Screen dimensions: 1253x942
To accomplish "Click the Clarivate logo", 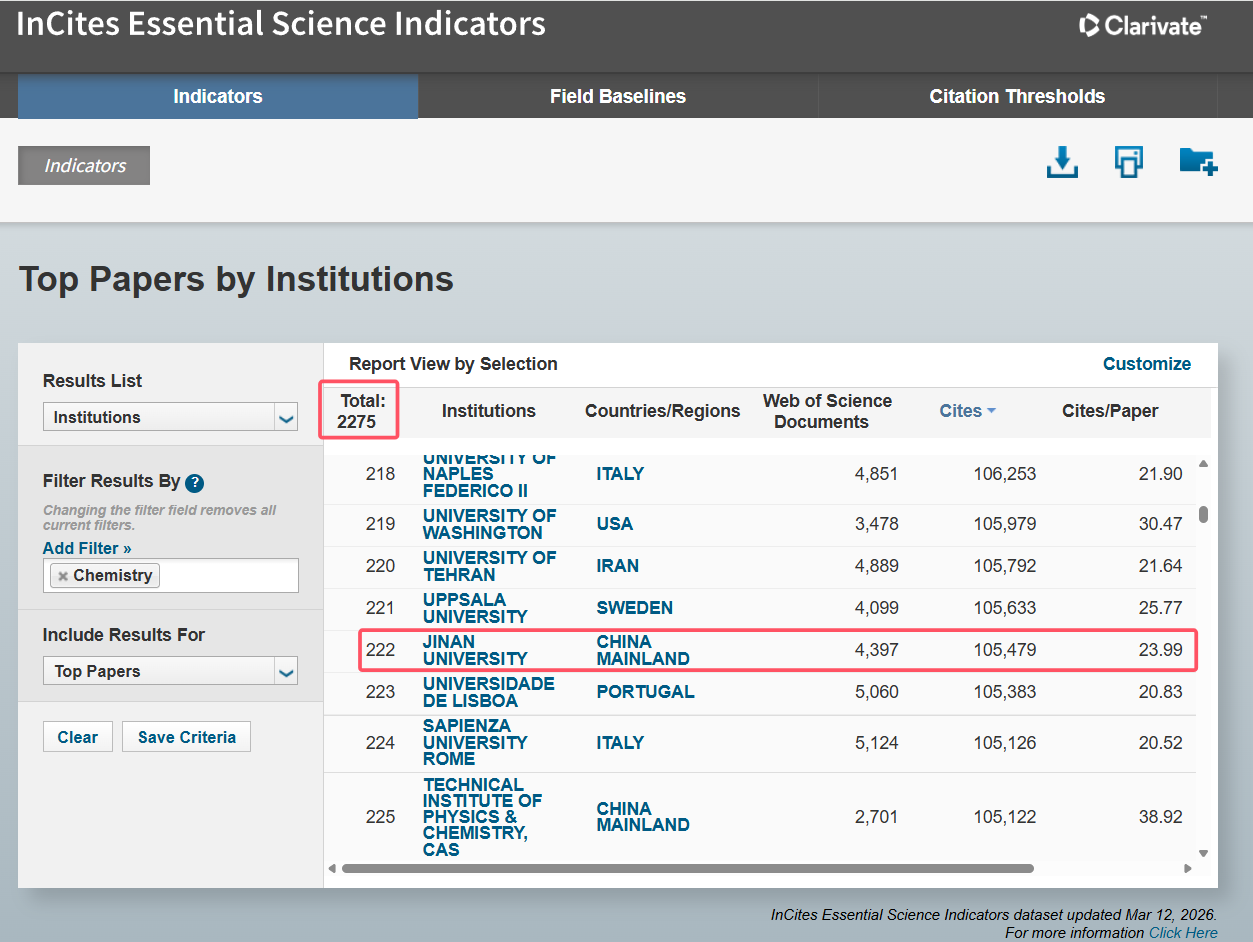I will point(1142,26).
